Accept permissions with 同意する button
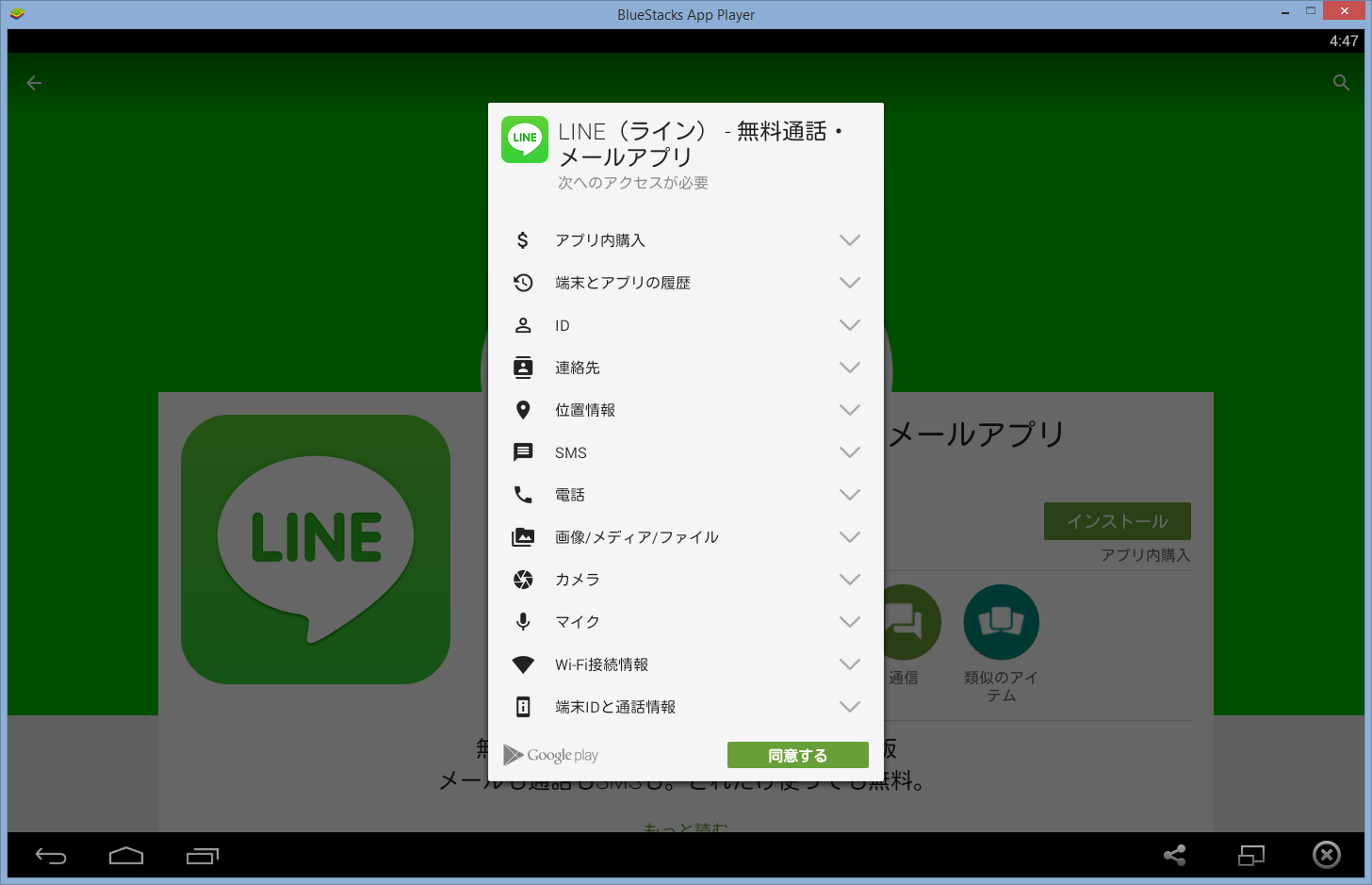Viewport: 1372px width, 885px height. click(798, 755)
